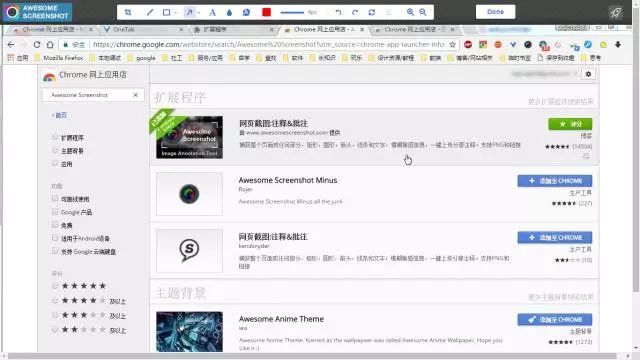Open the browser home page icon
This screenshot has height=360, width=640.
tap(50, 44)
